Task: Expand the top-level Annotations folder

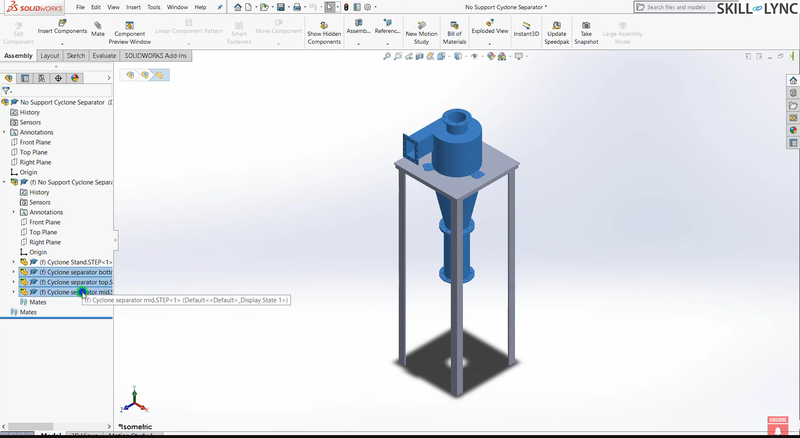Action: (4, 132)
